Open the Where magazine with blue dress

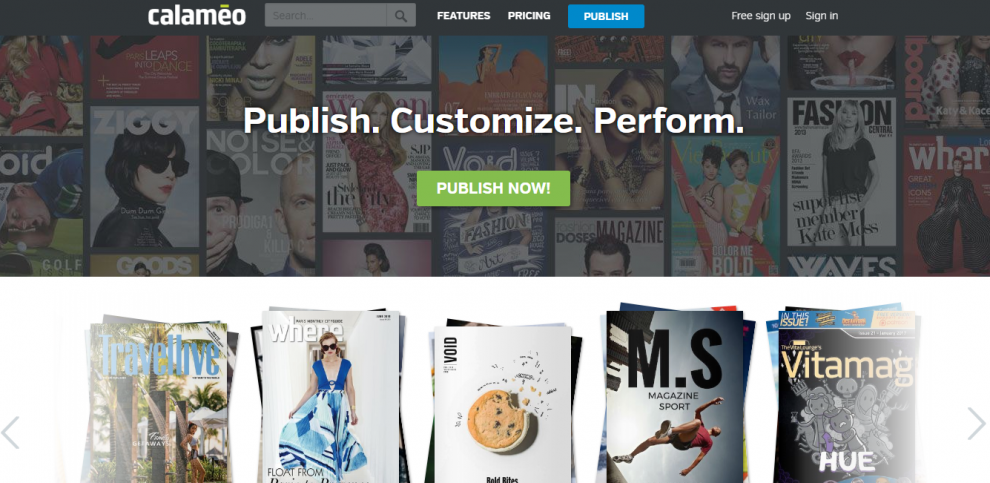tap(330, 397)
